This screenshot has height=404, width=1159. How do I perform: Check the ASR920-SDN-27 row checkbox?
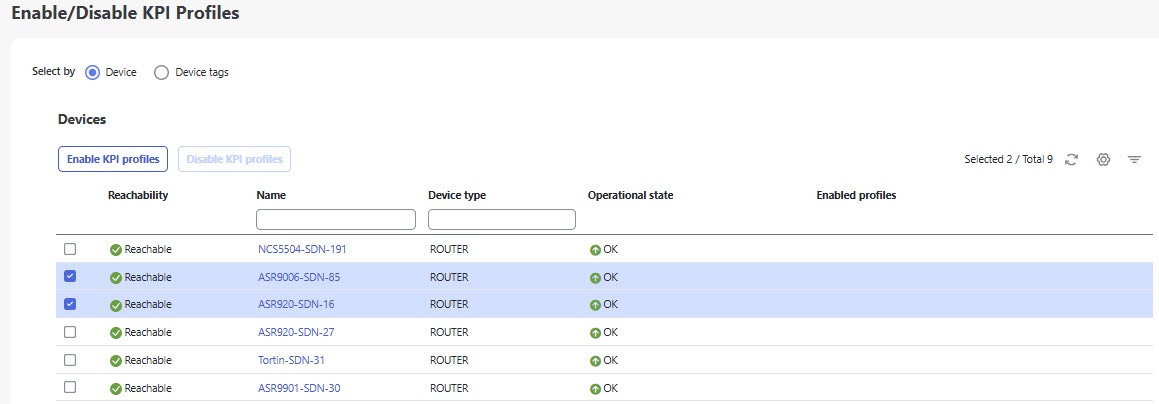(x=70, y=332)
